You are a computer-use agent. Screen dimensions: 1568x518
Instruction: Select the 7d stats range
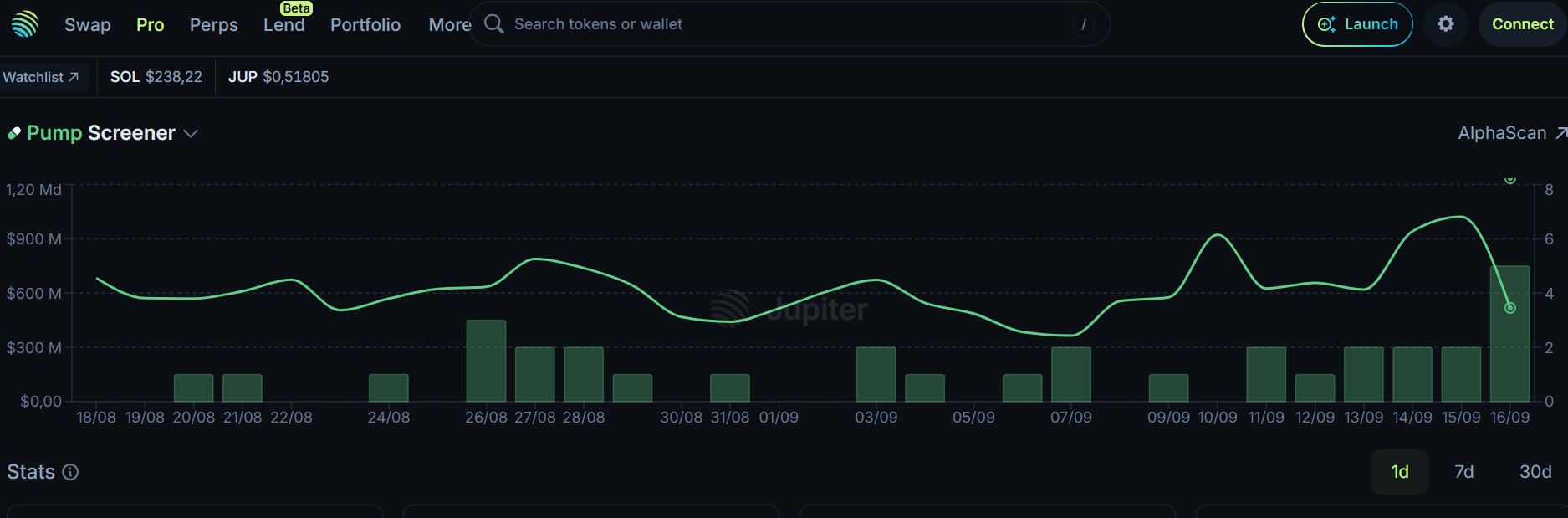pos(1464,472)
